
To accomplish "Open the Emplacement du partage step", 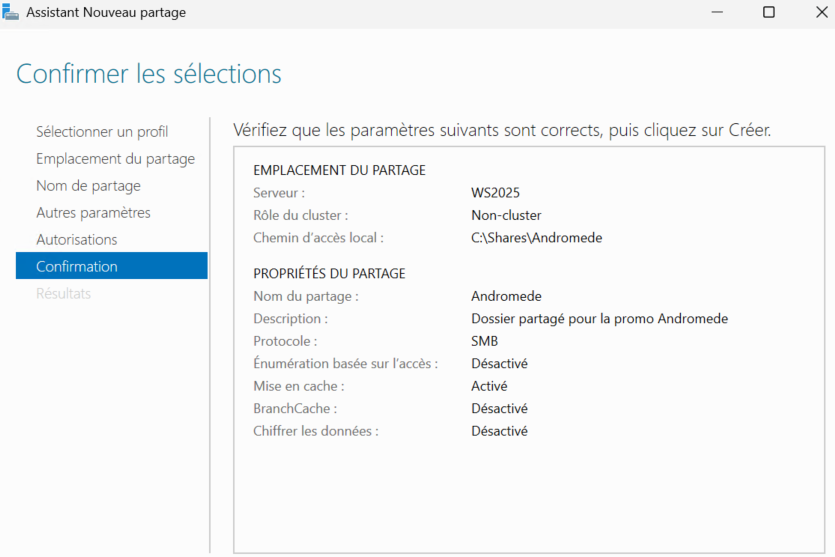I will [115, 158].
